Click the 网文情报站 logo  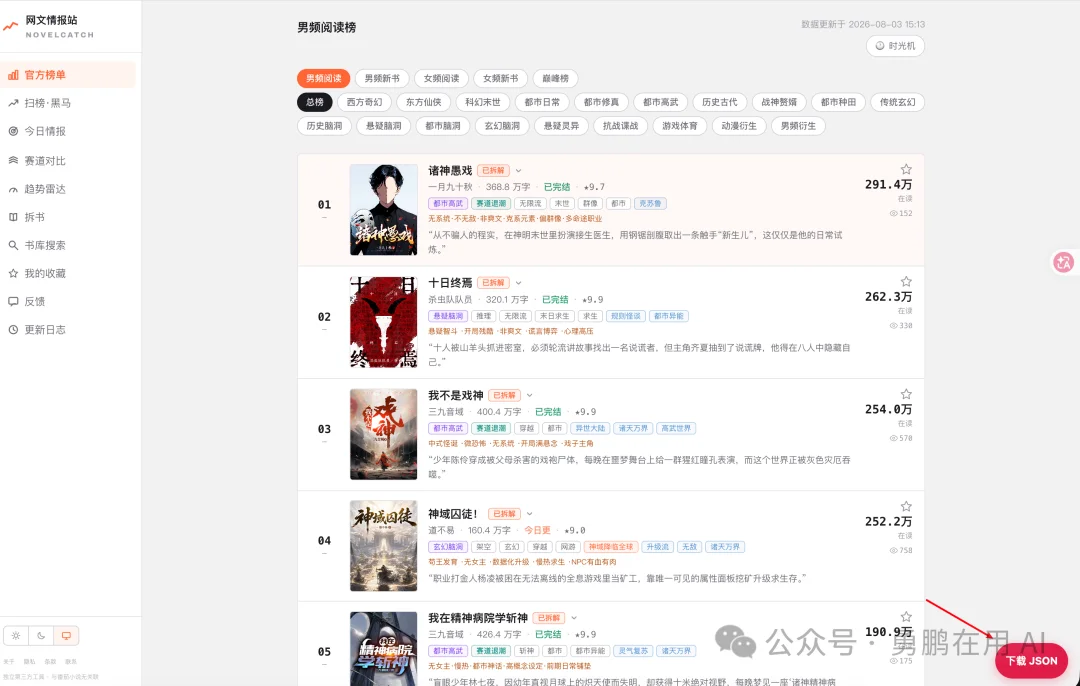tap(48, 26)
